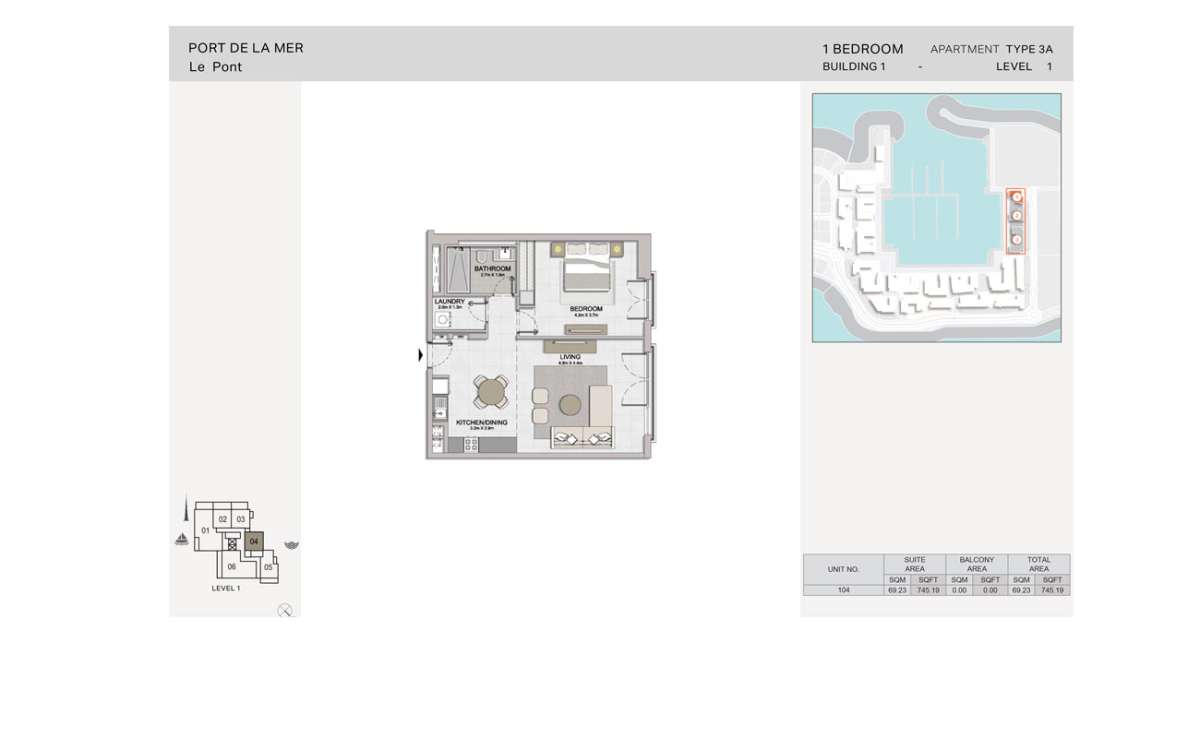Image resolution: width=1200 pixels, height=738 pixels.
Task: Click the Burj Khalifa tower icon
Action: pos(185,513)
